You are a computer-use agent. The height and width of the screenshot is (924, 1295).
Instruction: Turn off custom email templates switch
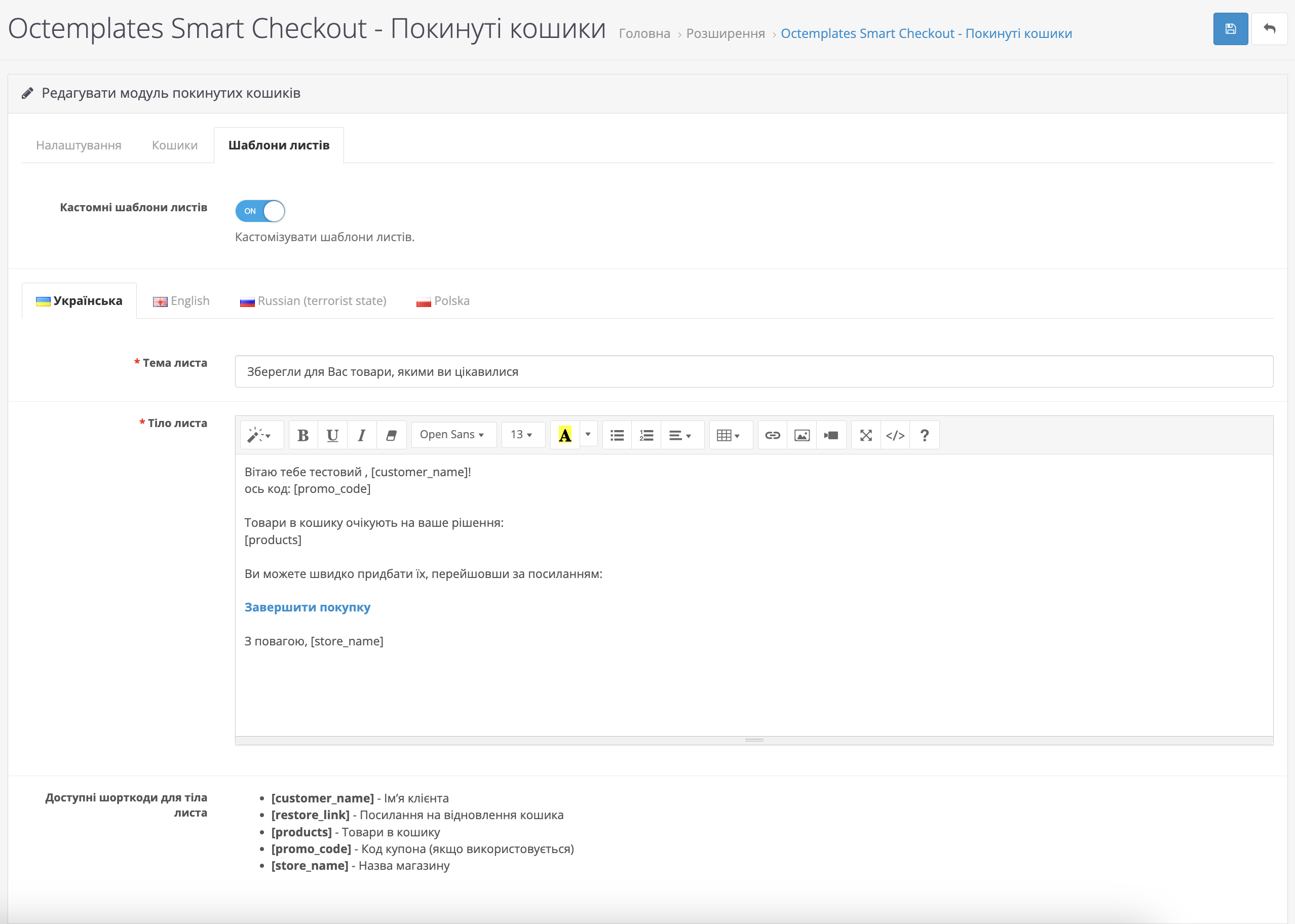260,211
